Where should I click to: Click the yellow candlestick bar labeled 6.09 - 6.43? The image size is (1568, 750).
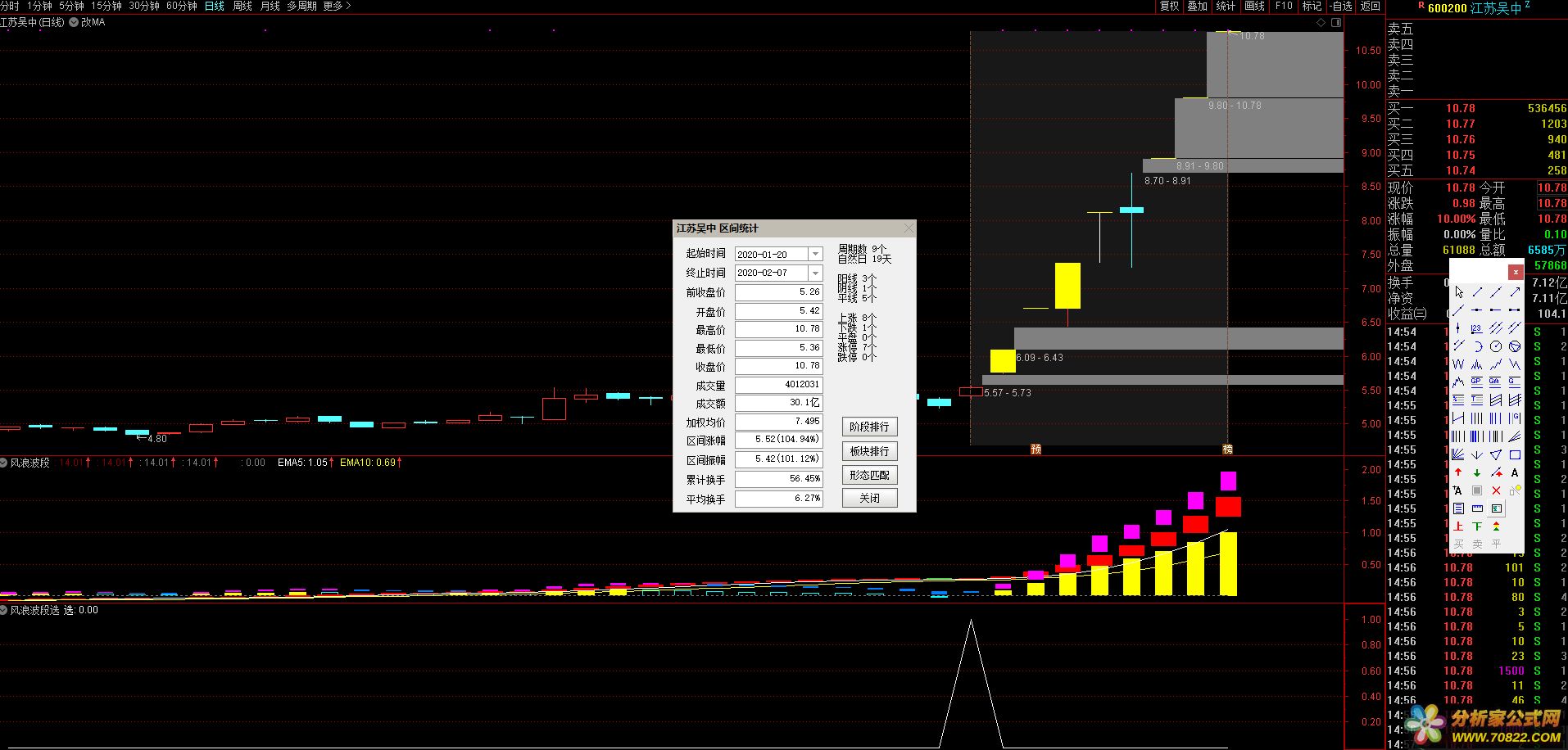click(x=1003, y=361)
